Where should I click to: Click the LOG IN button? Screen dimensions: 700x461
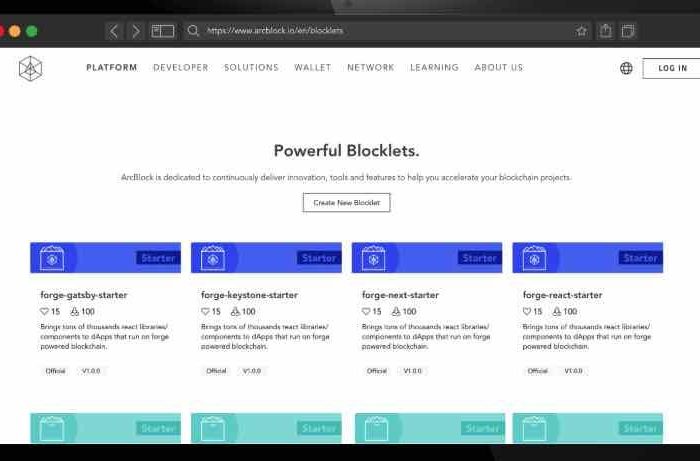tap(671, 68)
